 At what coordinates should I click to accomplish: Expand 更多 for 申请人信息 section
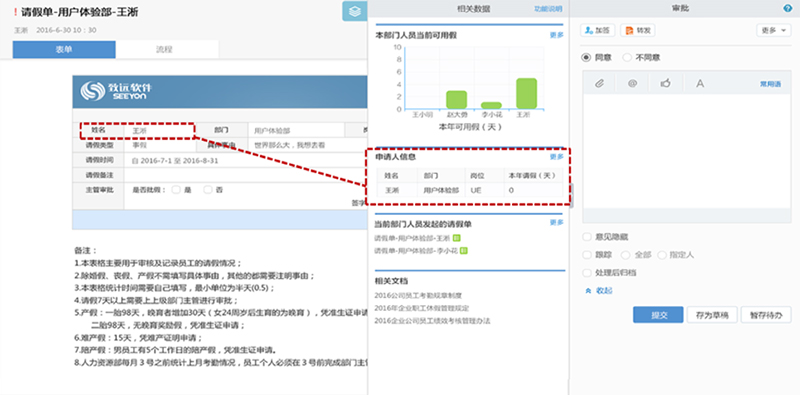coord(556,157)
